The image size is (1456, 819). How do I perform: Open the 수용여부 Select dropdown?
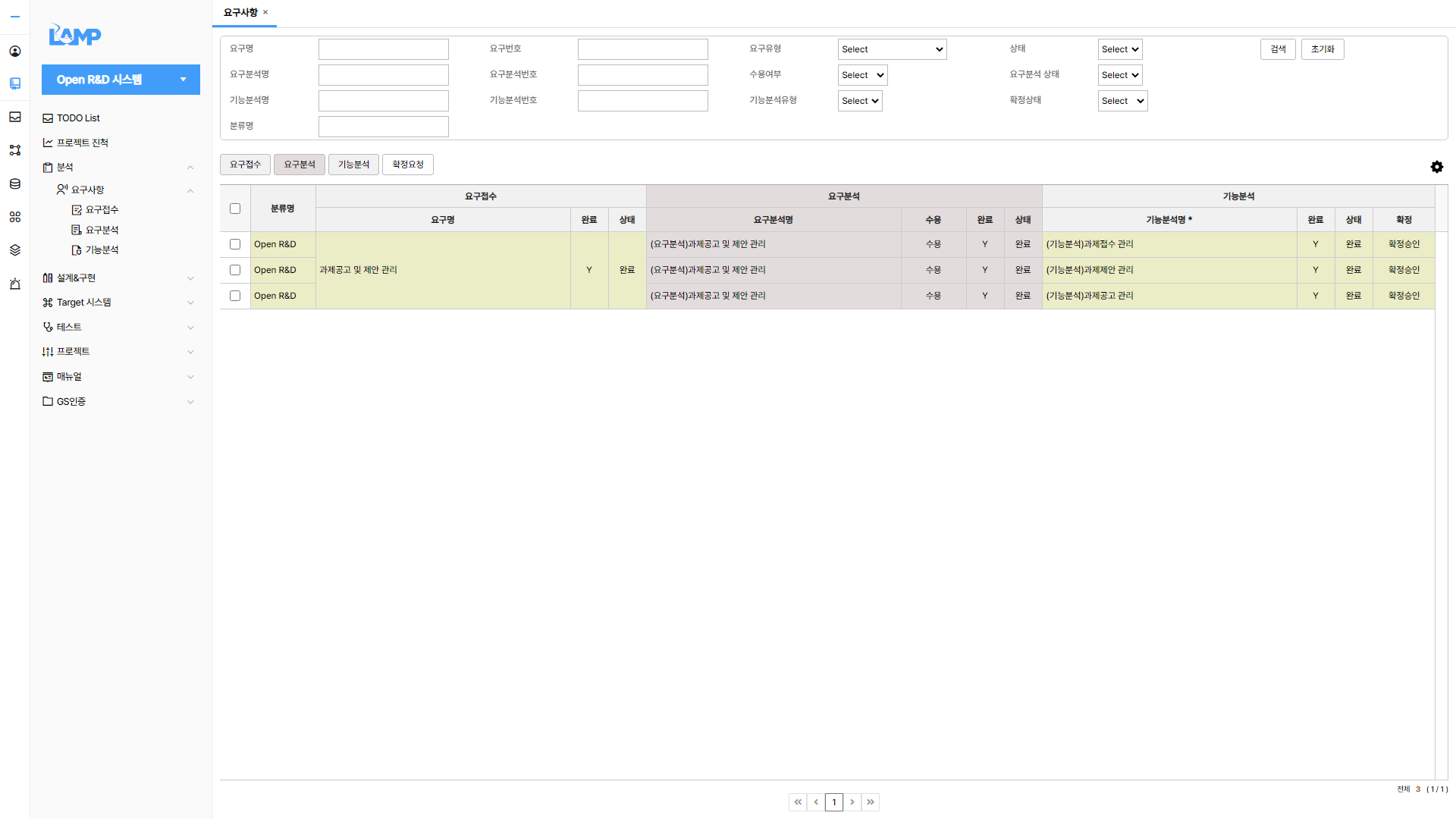[862, 75]
